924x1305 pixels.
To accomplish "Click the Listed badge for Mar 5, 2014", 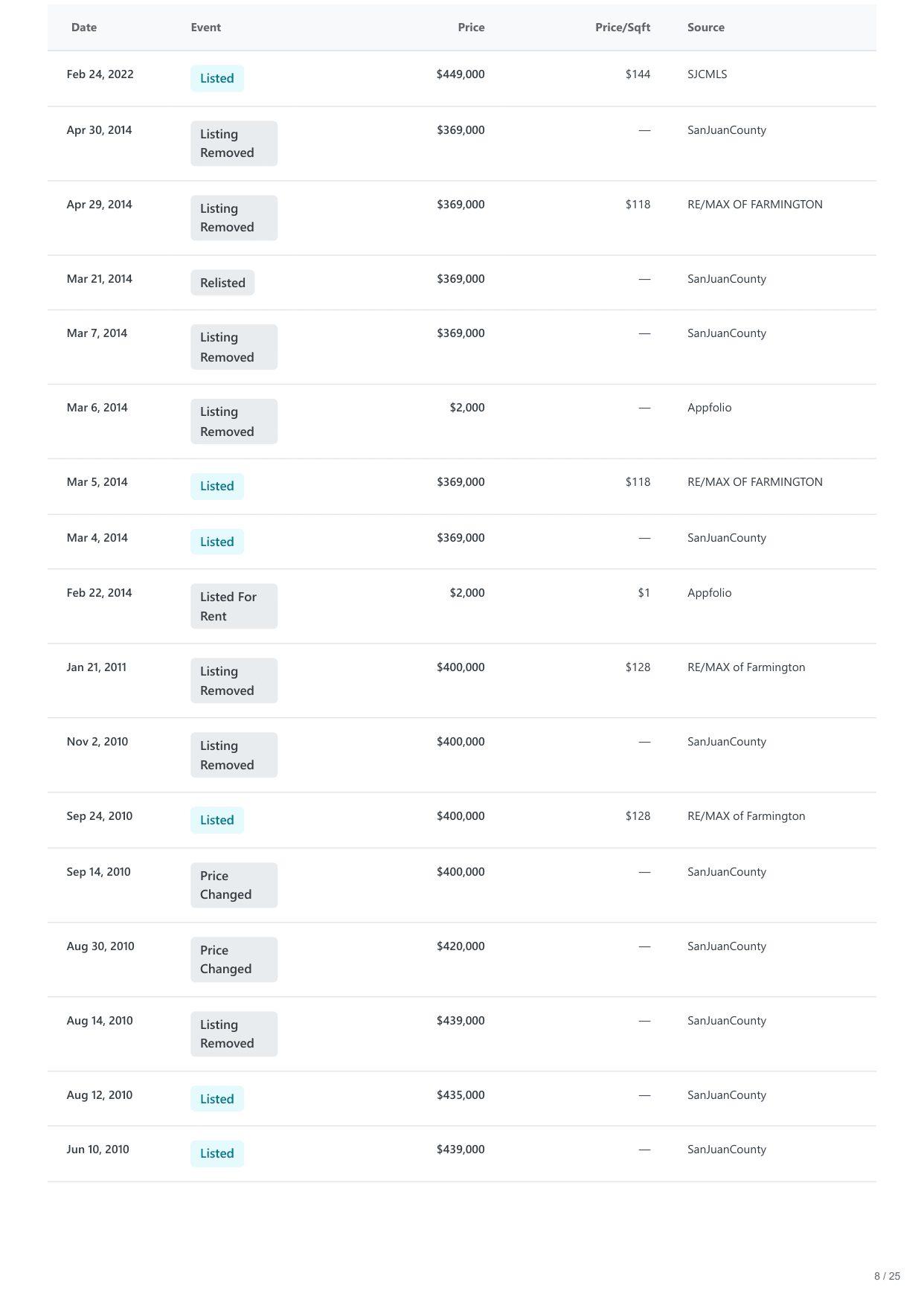I will click(x=216, y=487).
